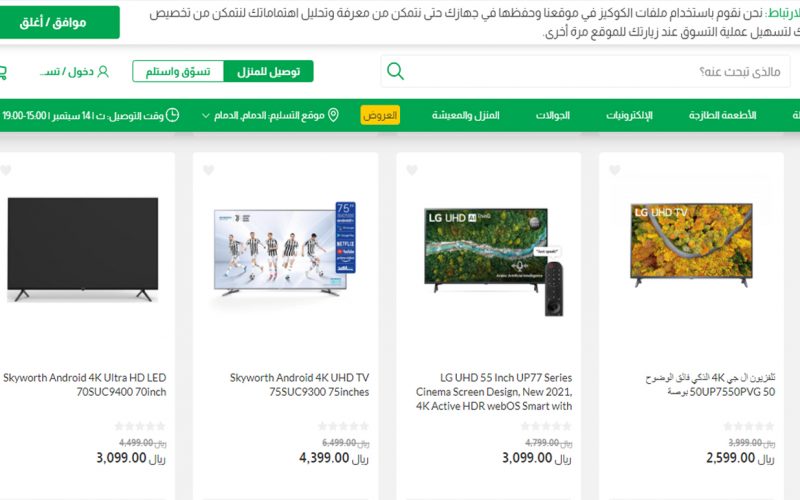Favorite the LG 50UP7550PVG TV heart
Screen dimensions: 800x500
[x=615, y=170]
